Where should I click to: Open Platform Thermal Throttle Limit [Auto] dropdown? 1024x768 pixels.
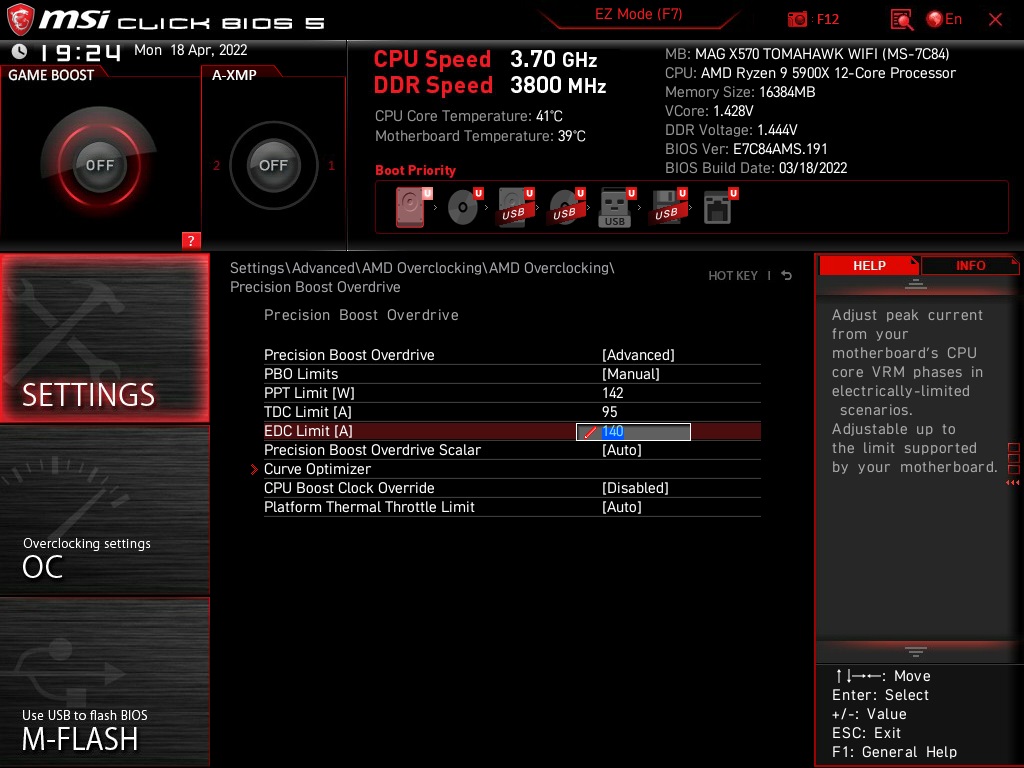pyautogui.click(x=622, y=507)
